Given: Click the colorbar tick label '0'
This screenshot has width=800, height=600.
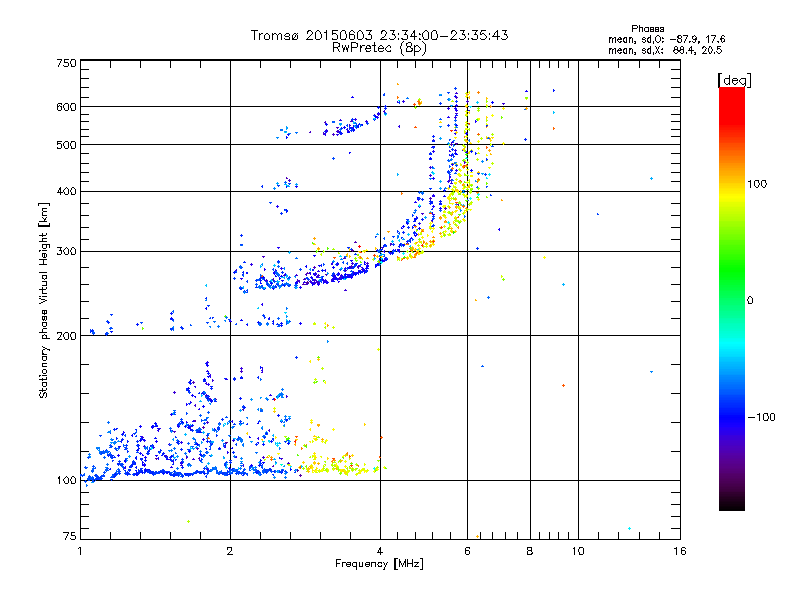Looking at the screenshot, I should (750, 301).
